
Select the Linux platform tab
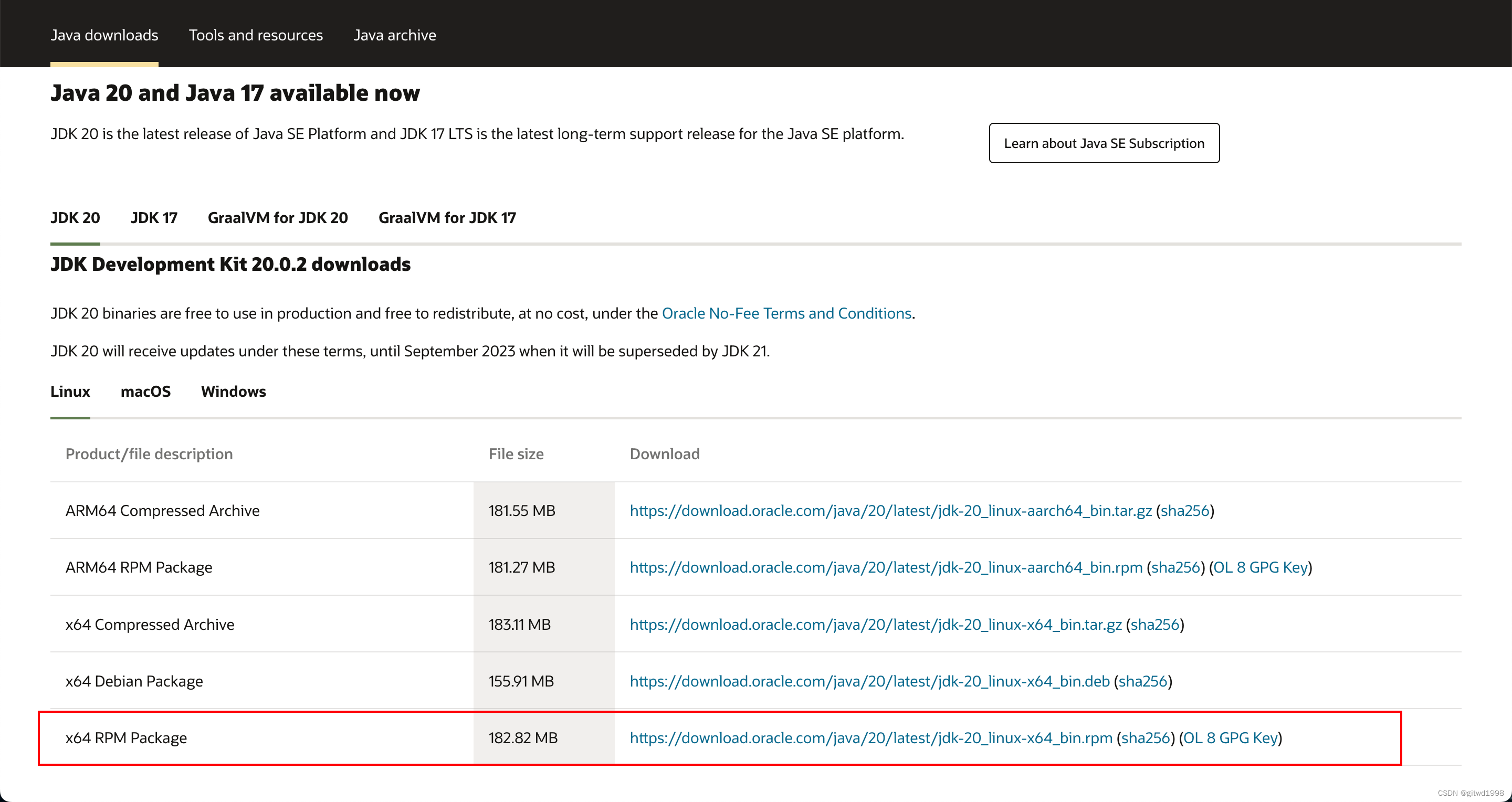pyautogui.click(x=70, y=392)
